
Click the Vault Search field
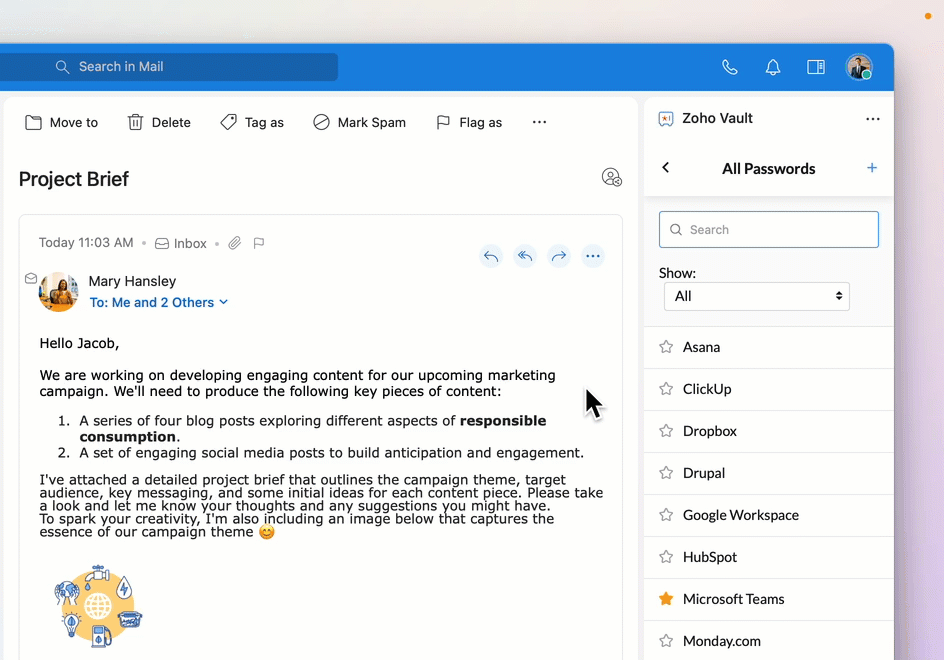click(x=769, y=229)
